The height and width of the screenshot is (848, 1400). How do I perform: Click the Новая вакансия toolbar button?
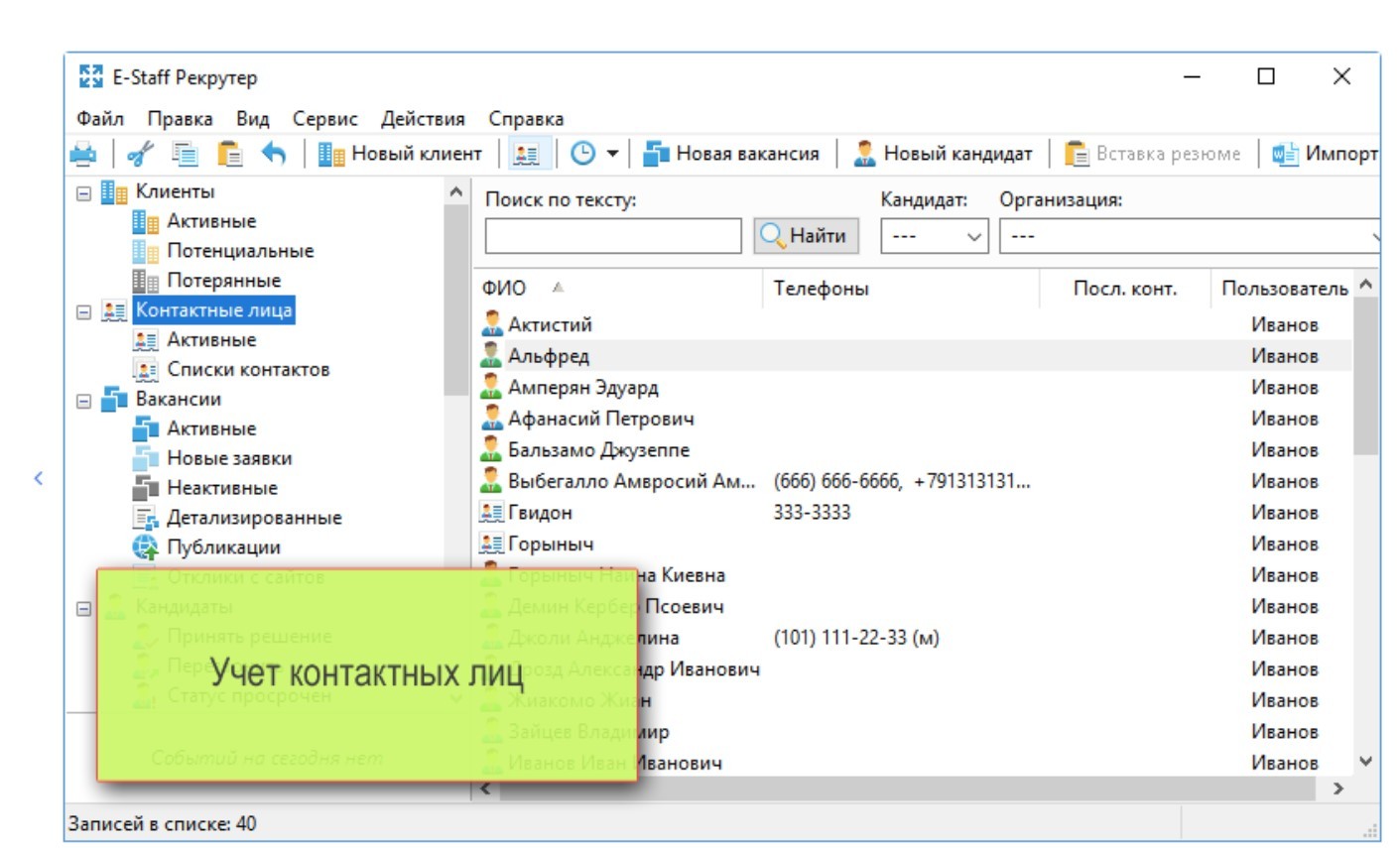(732, 154)
